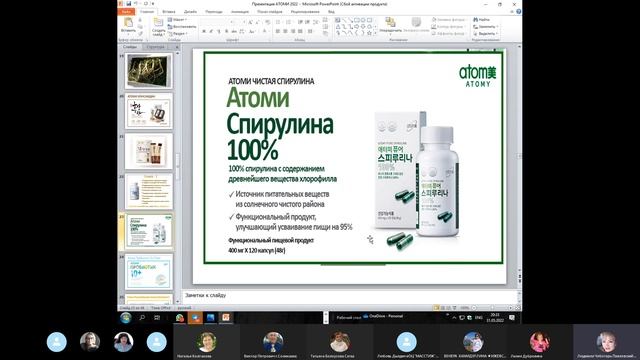Open the Переходы ribbon tab
This screenshot has height=360, width=640.
[214, 12]
